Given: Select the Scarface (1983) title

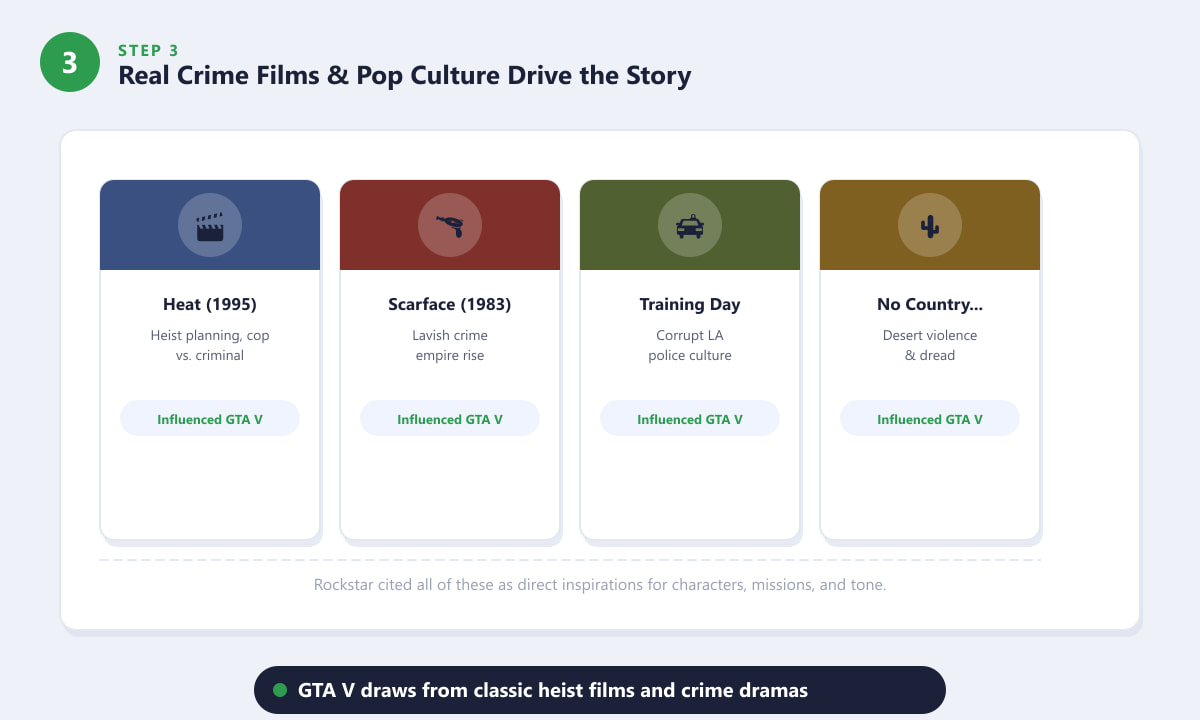Looking at the screenshot, I should point(450,305).
